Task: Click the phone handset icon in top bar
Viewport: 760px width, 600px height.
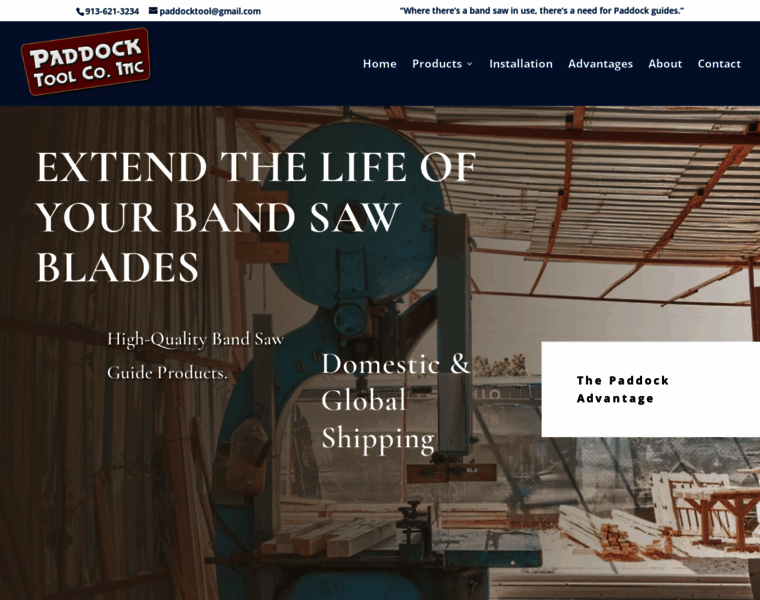Action: click(80, 12)
